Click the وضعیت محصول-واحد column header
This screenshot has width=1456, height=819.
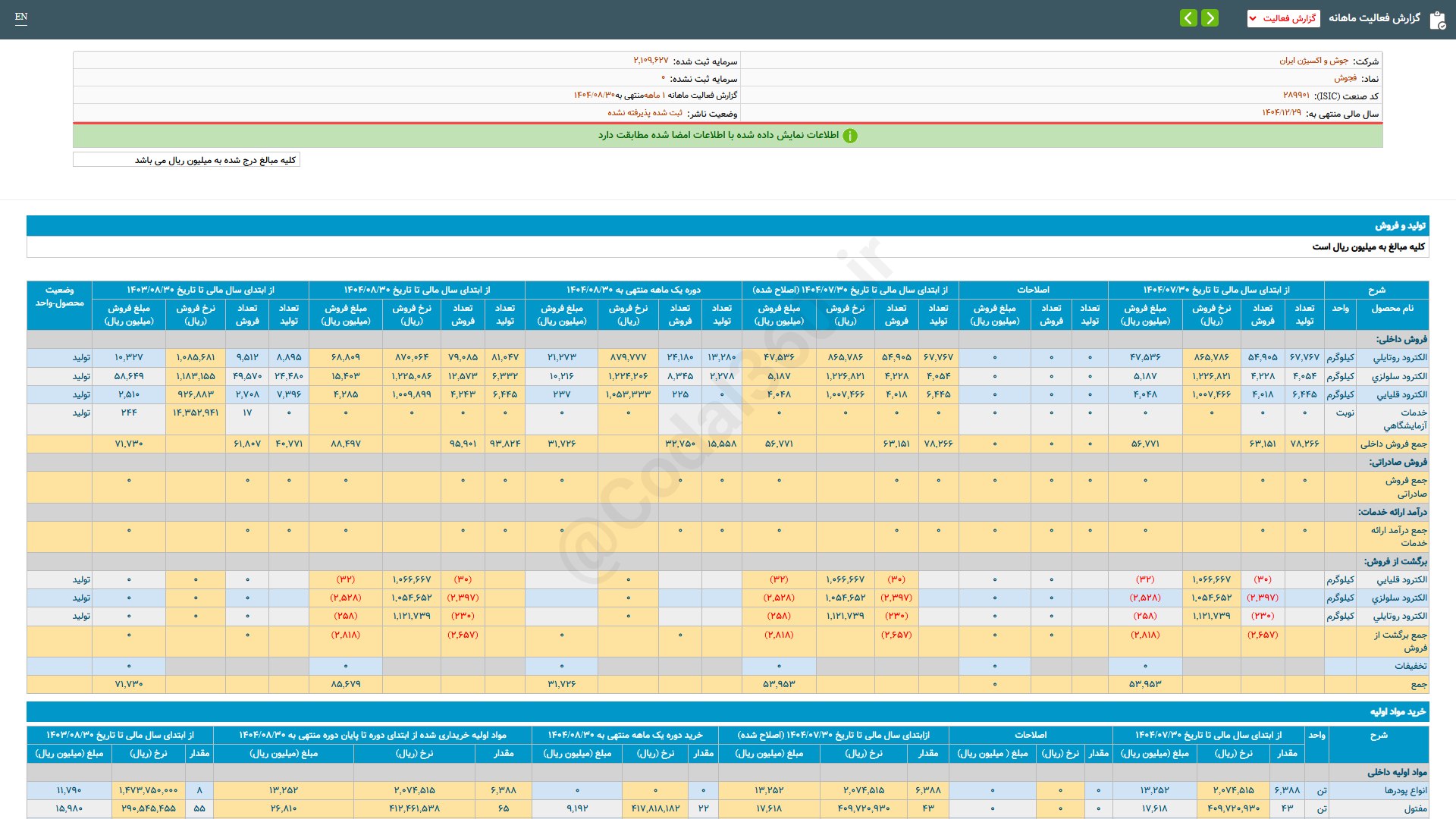point(59,297)
